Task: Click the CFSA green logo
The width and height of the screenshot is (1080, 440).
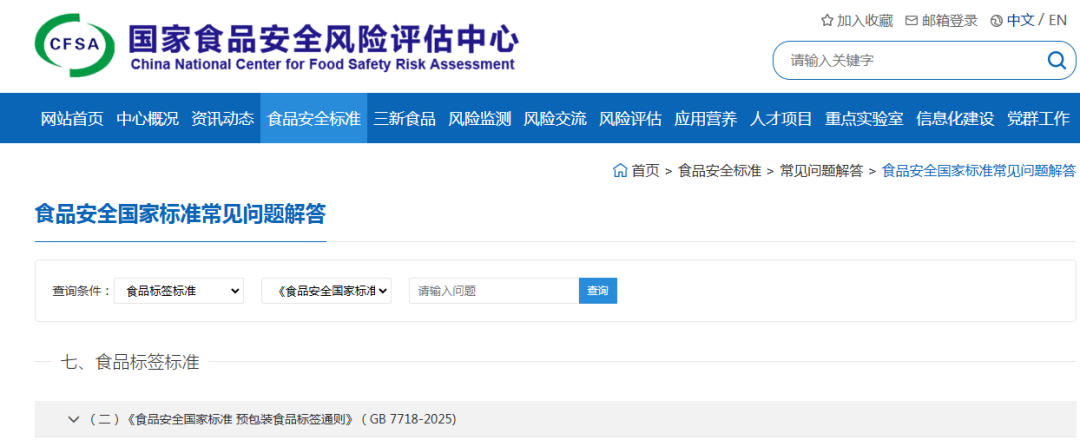Action: tap(75, 45)
